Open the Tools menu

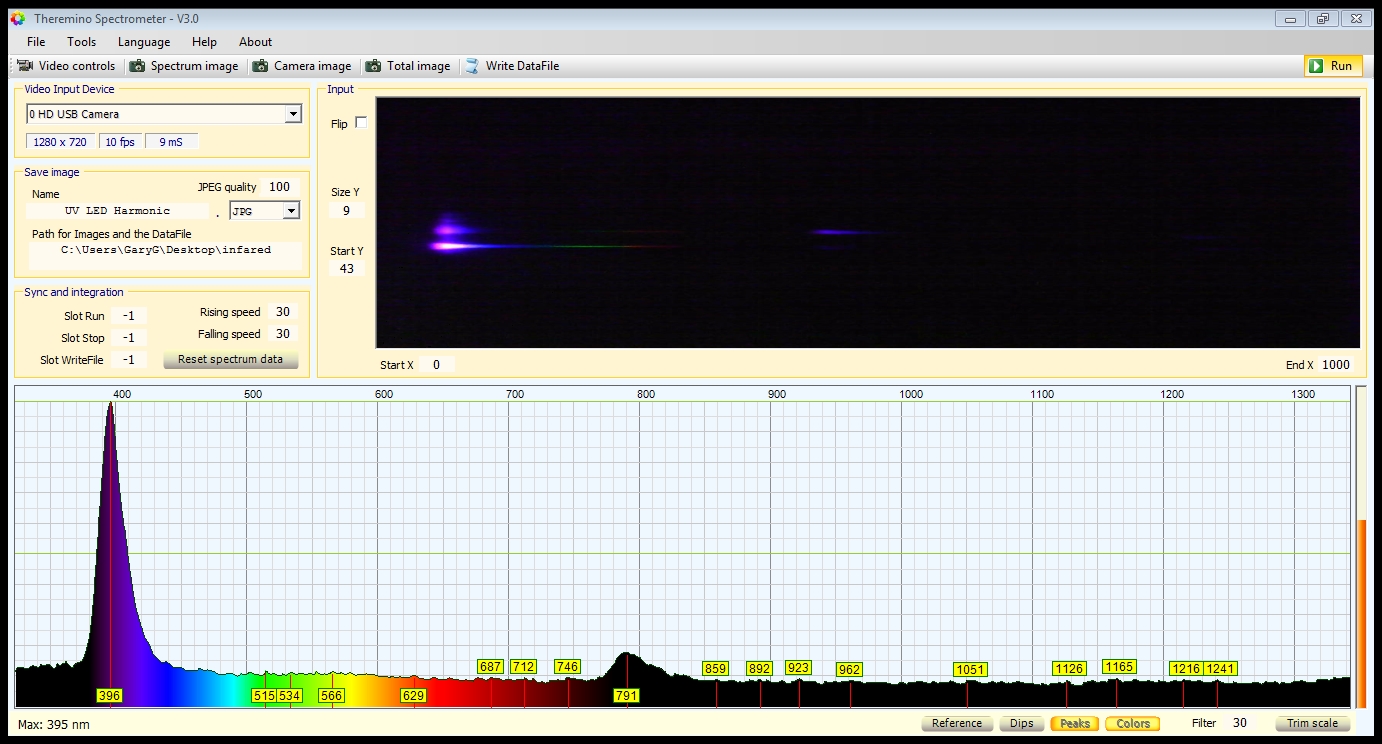81,42
